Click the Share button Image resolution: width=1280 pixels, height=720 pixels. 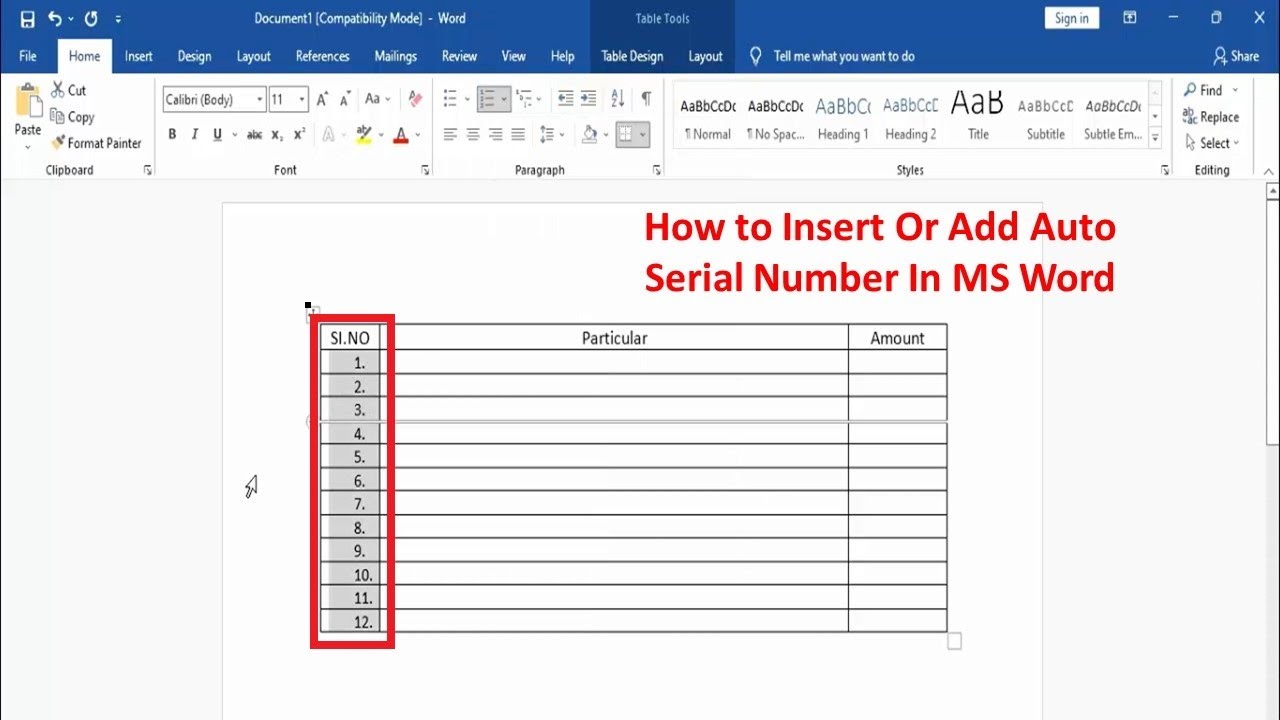point(1236,56)
